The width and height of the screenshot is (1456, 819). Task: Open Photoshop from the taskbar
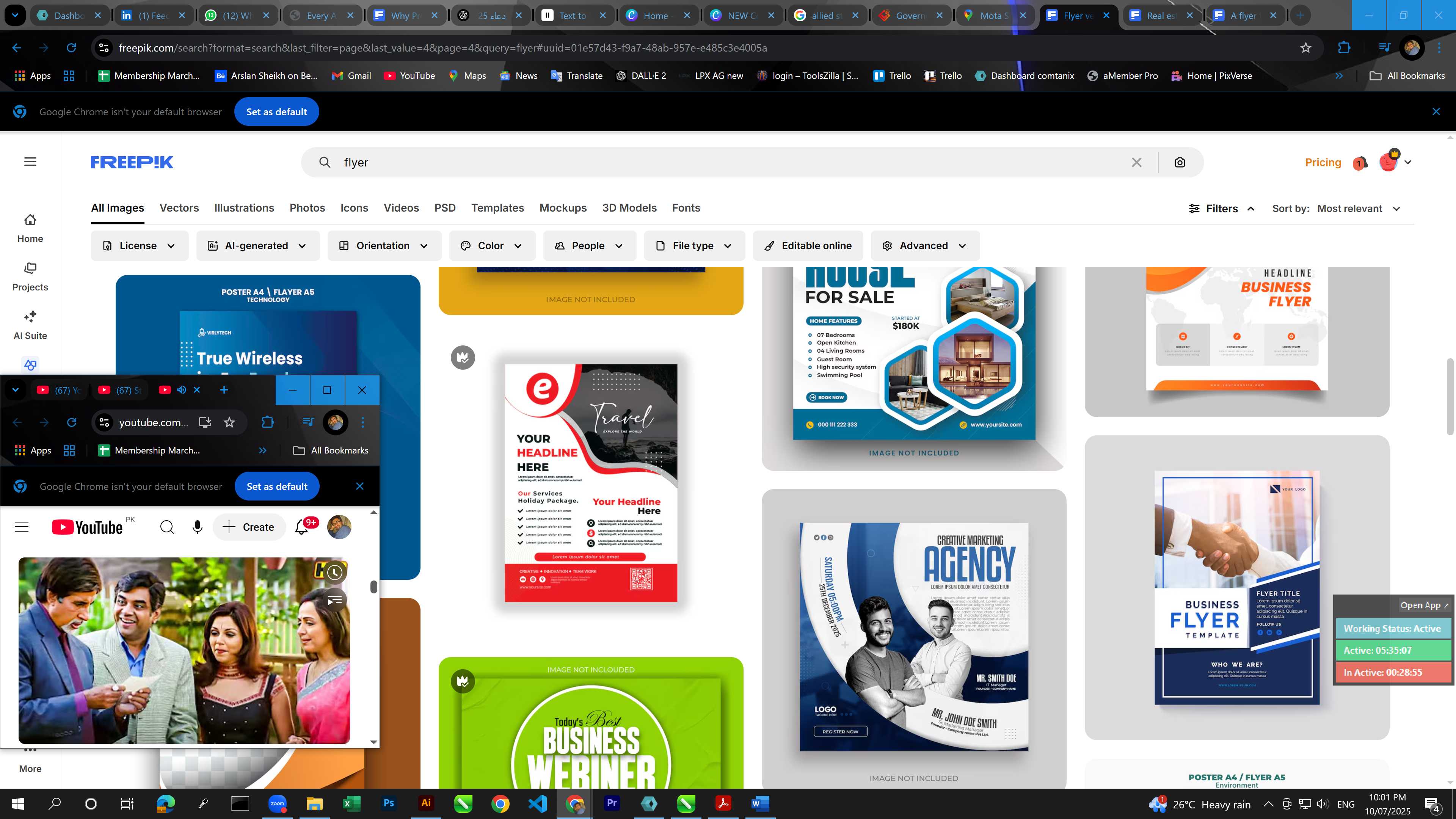[x=388, y=803]
